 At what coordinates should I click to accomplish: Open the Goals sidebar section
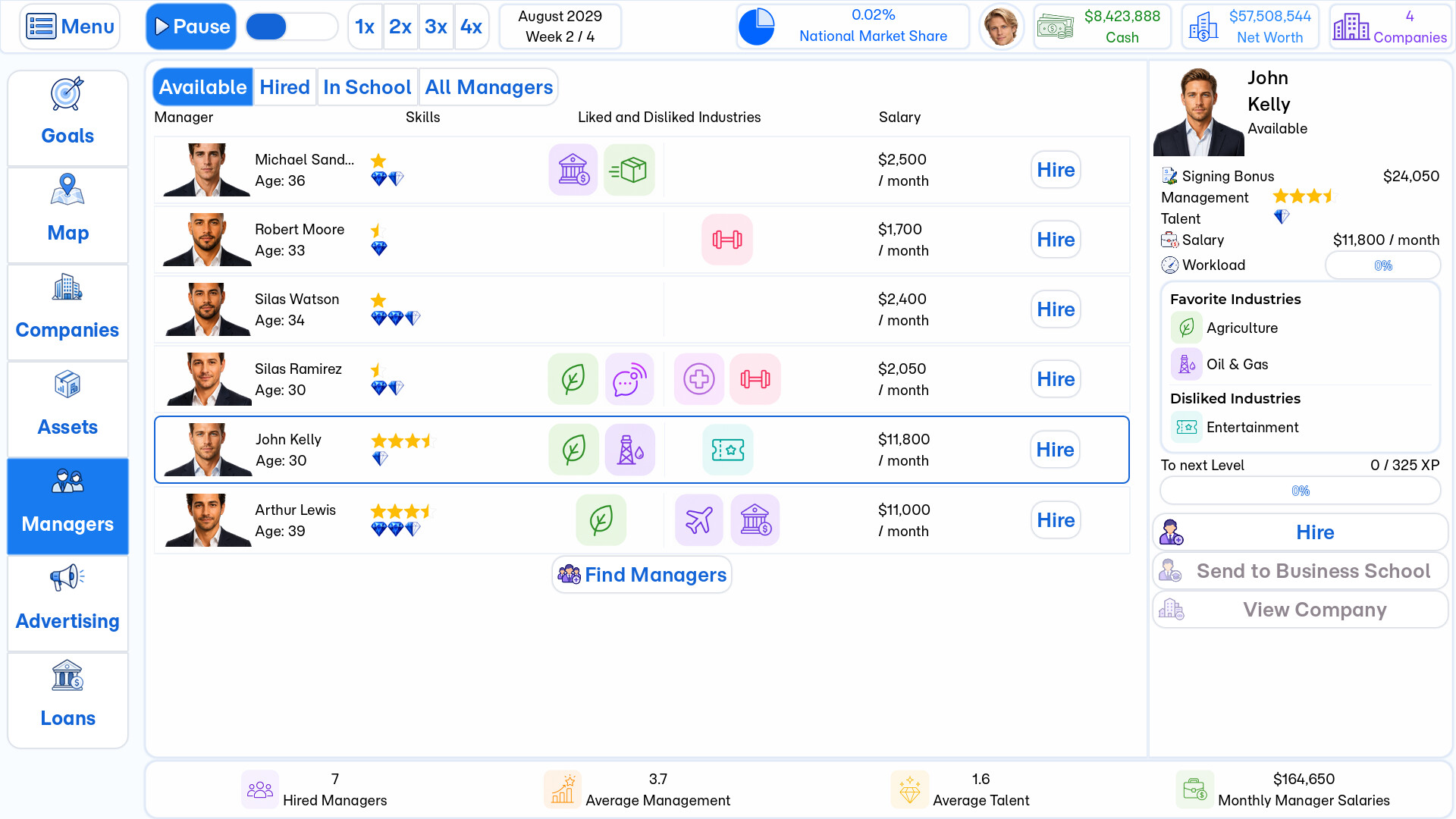point(67,118)
